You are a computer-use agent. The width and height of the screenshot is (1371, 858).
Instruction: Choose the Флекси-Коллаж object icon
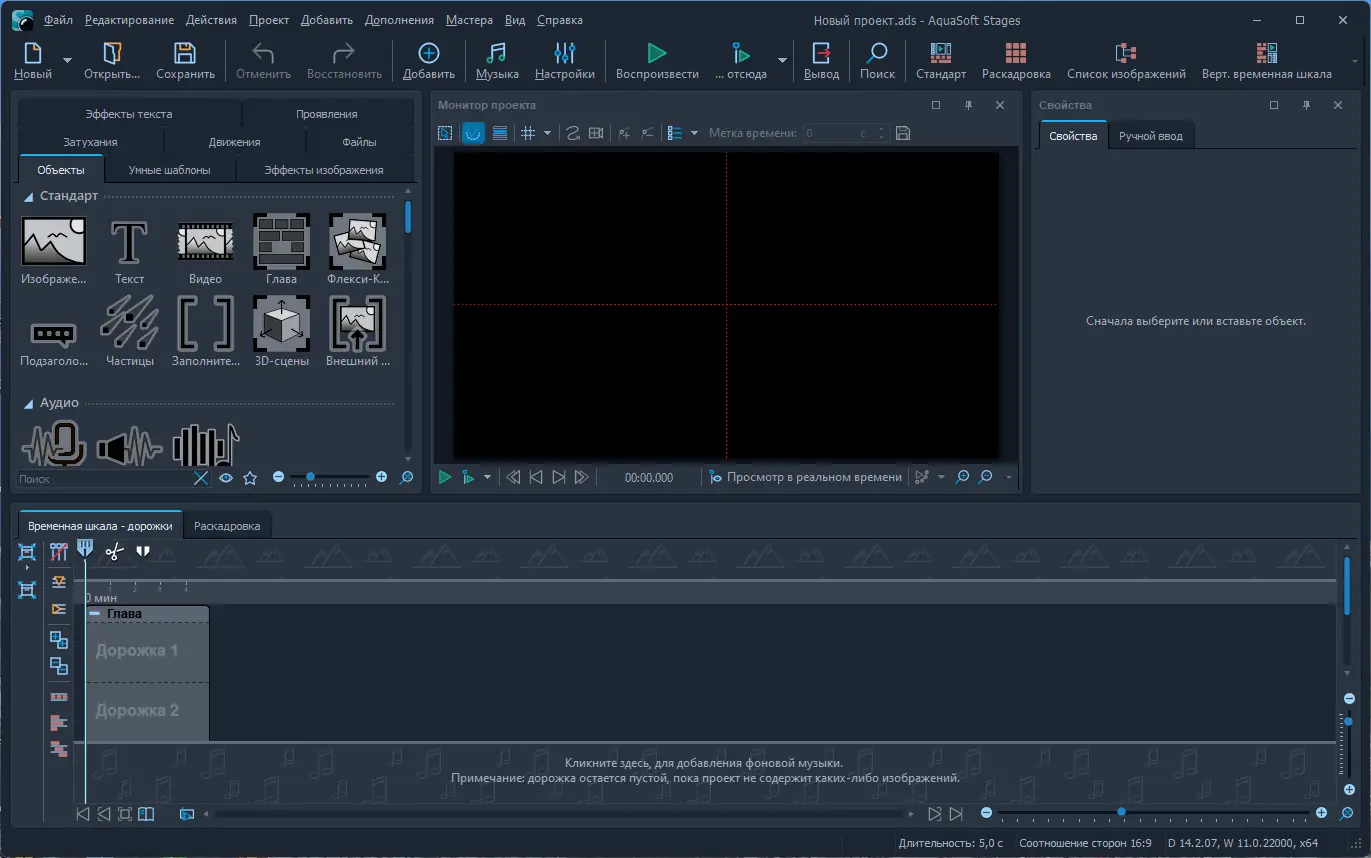tap(357, 242)
